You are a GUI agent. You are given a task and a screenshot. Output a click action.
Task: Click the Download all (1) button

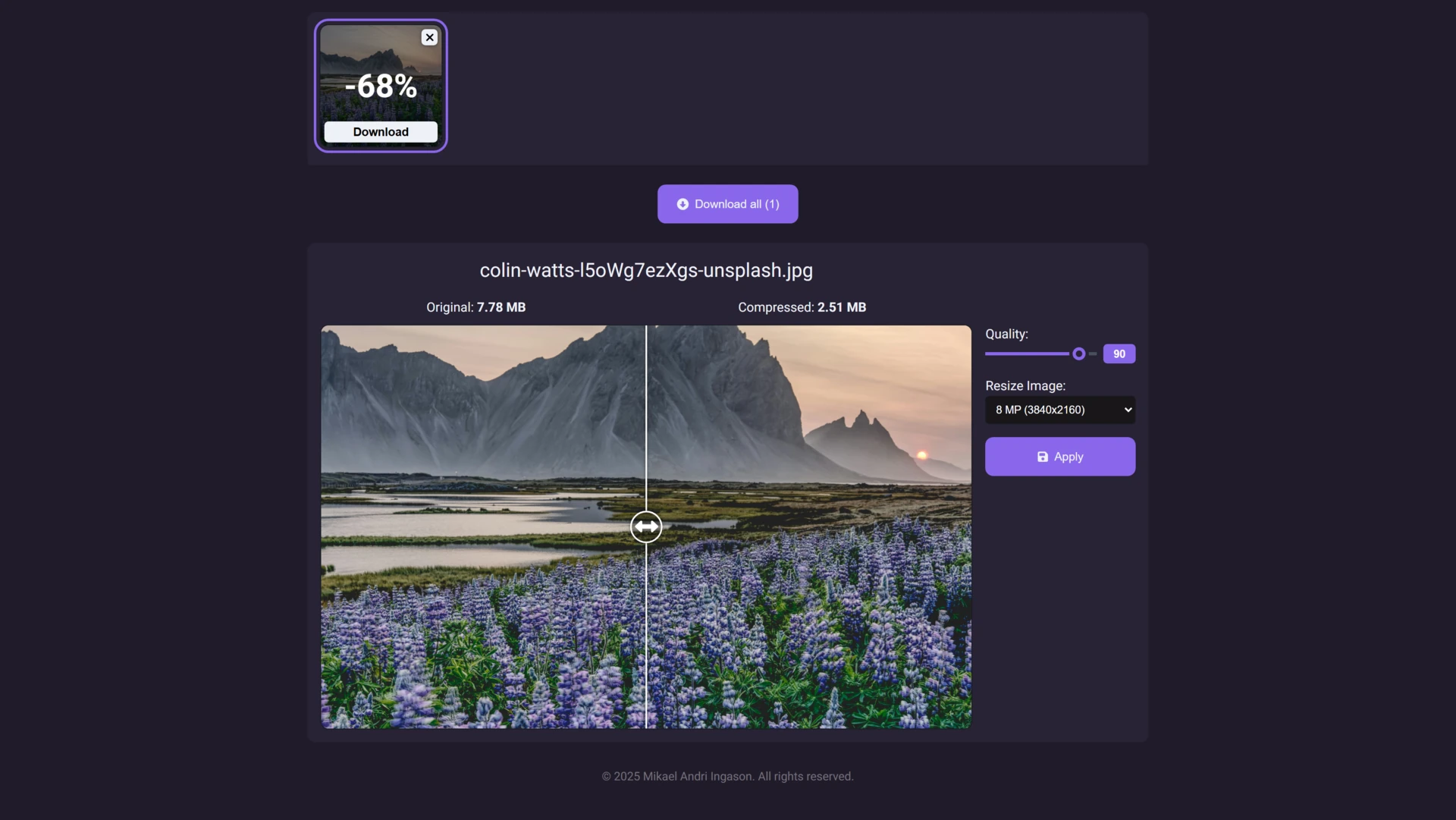point(727,204)
